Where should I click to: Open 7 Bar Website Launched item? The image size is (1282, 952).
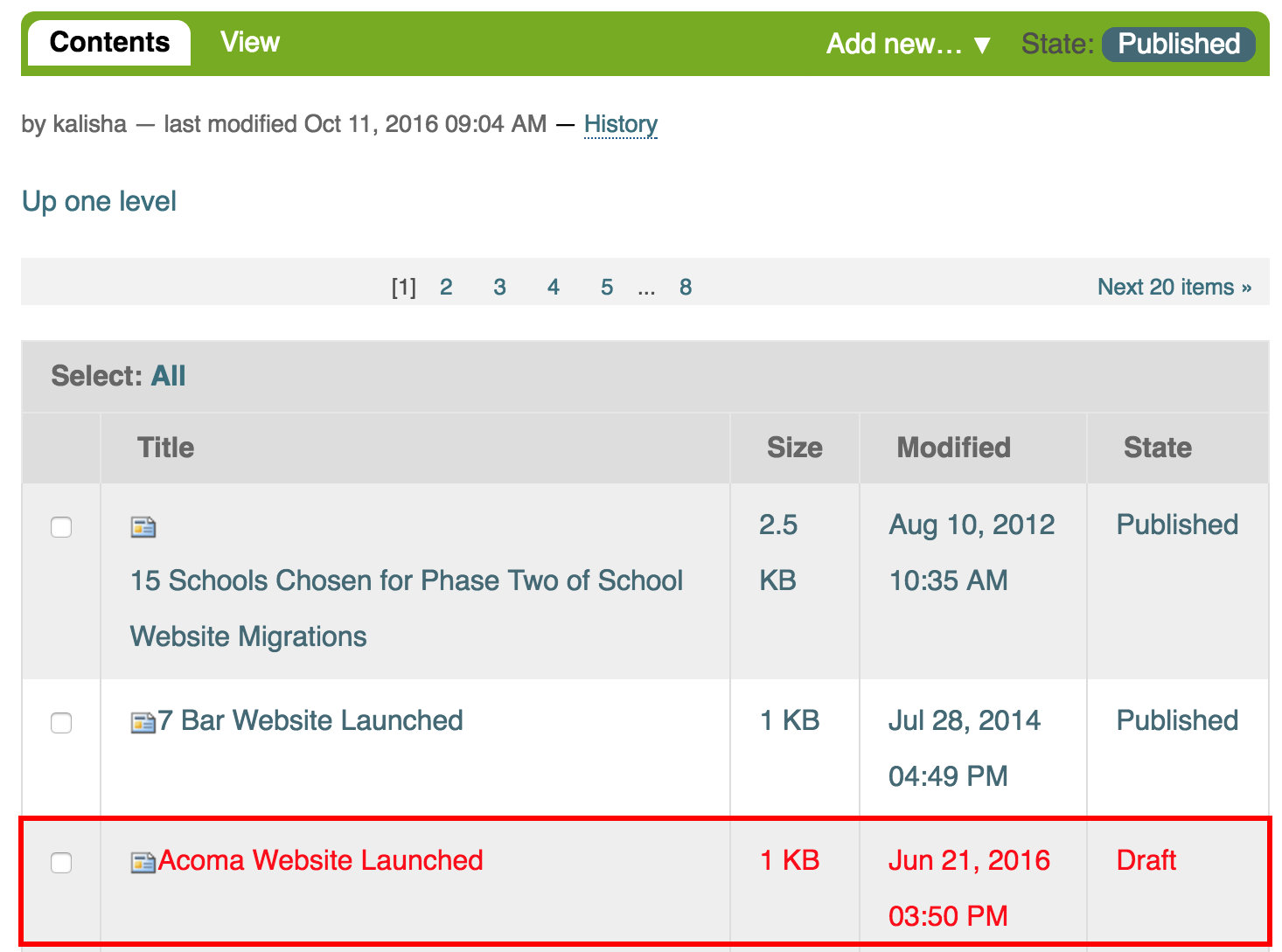[310, 720]
